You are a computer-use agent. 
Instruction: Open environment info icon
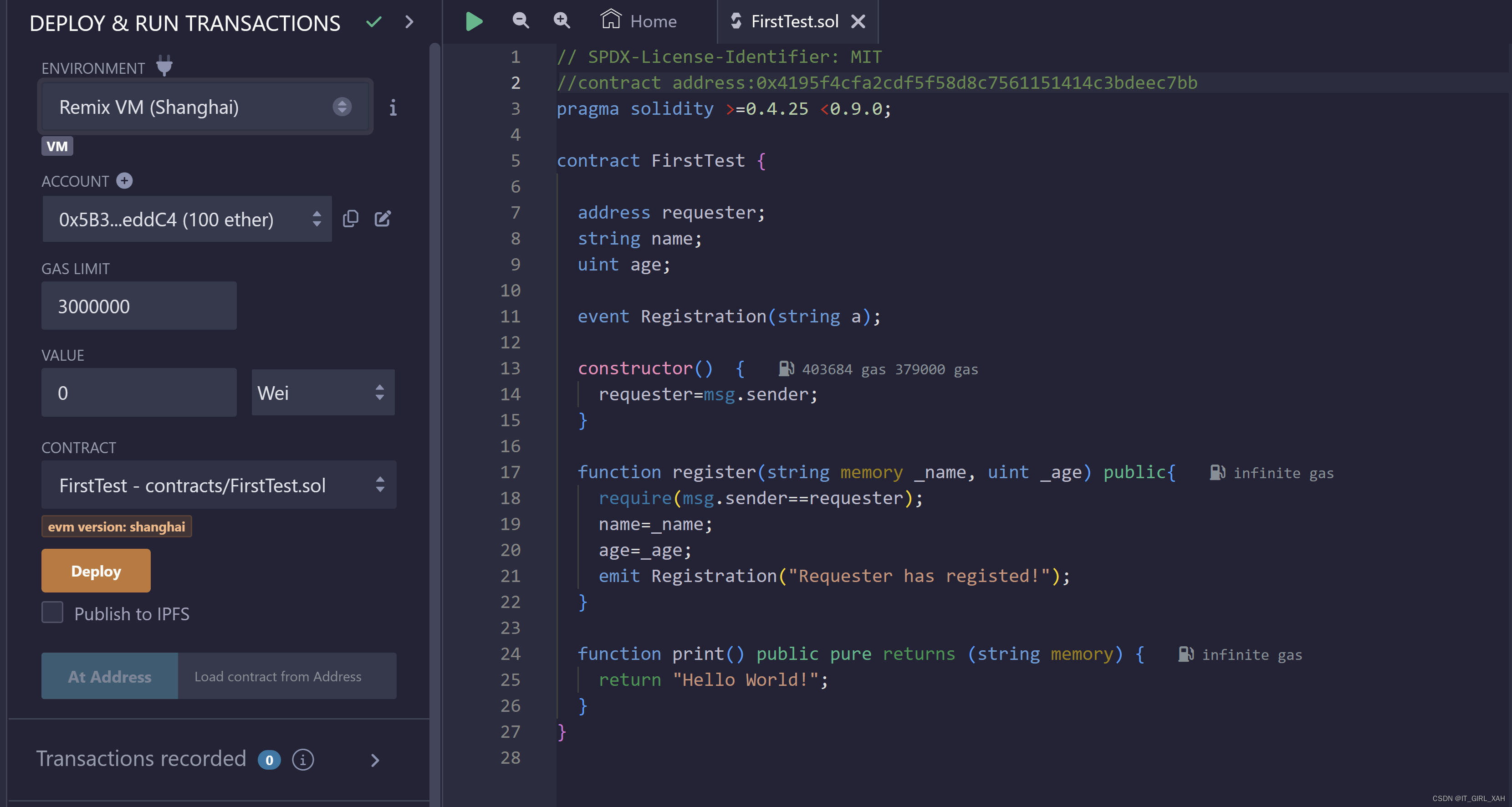[x=393, y=107]
